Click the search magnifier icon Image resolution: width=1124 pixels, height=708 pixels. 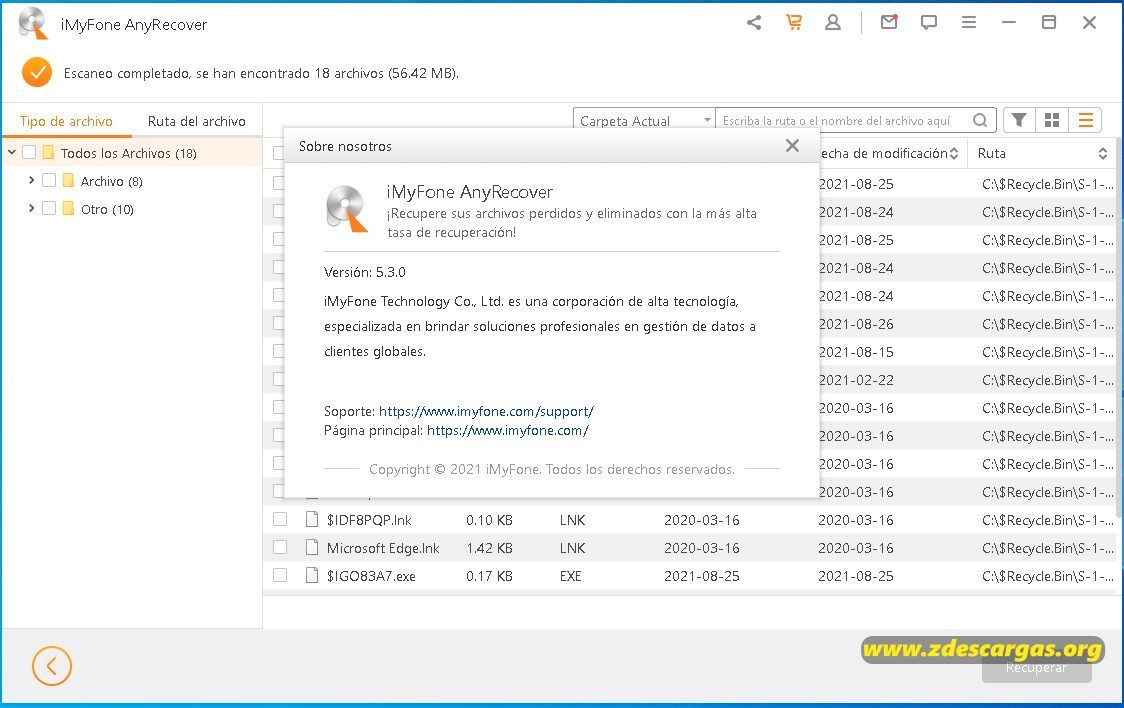tap(980, 120)
